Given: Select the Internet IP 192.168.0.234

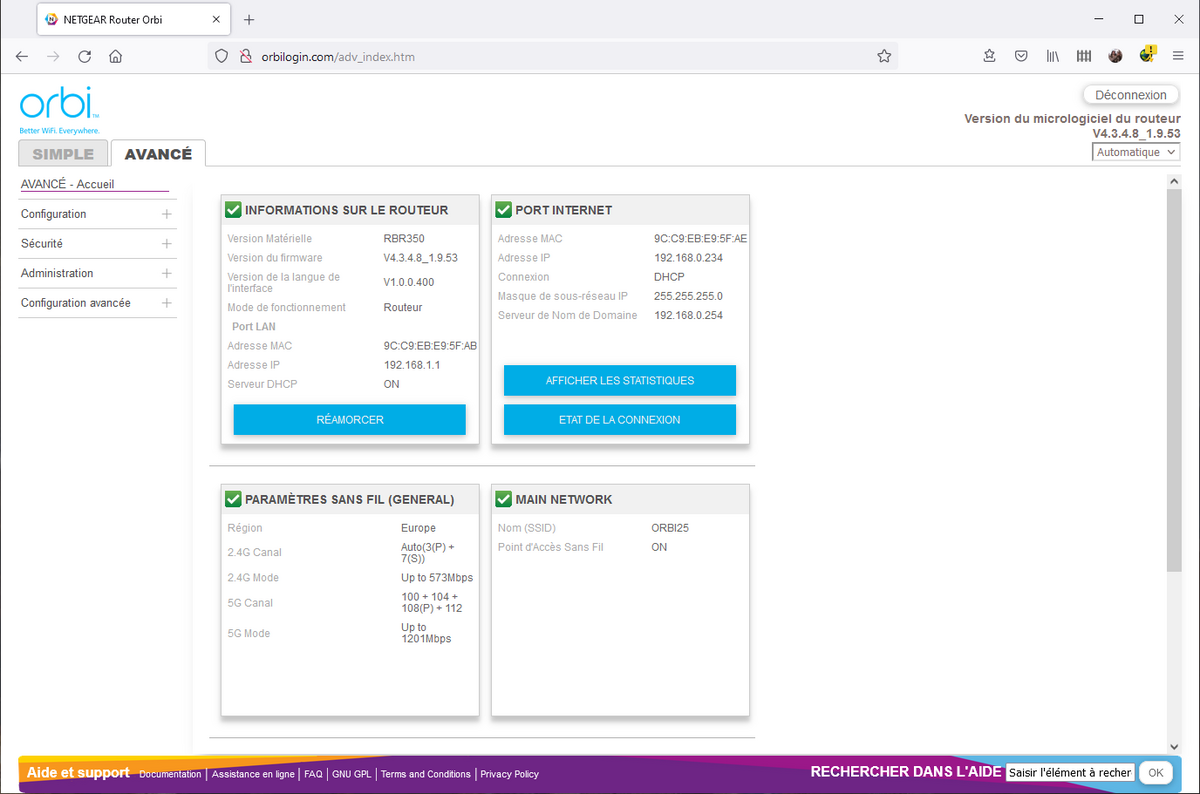Looking at the screenshot, I should tap(688, 258).
